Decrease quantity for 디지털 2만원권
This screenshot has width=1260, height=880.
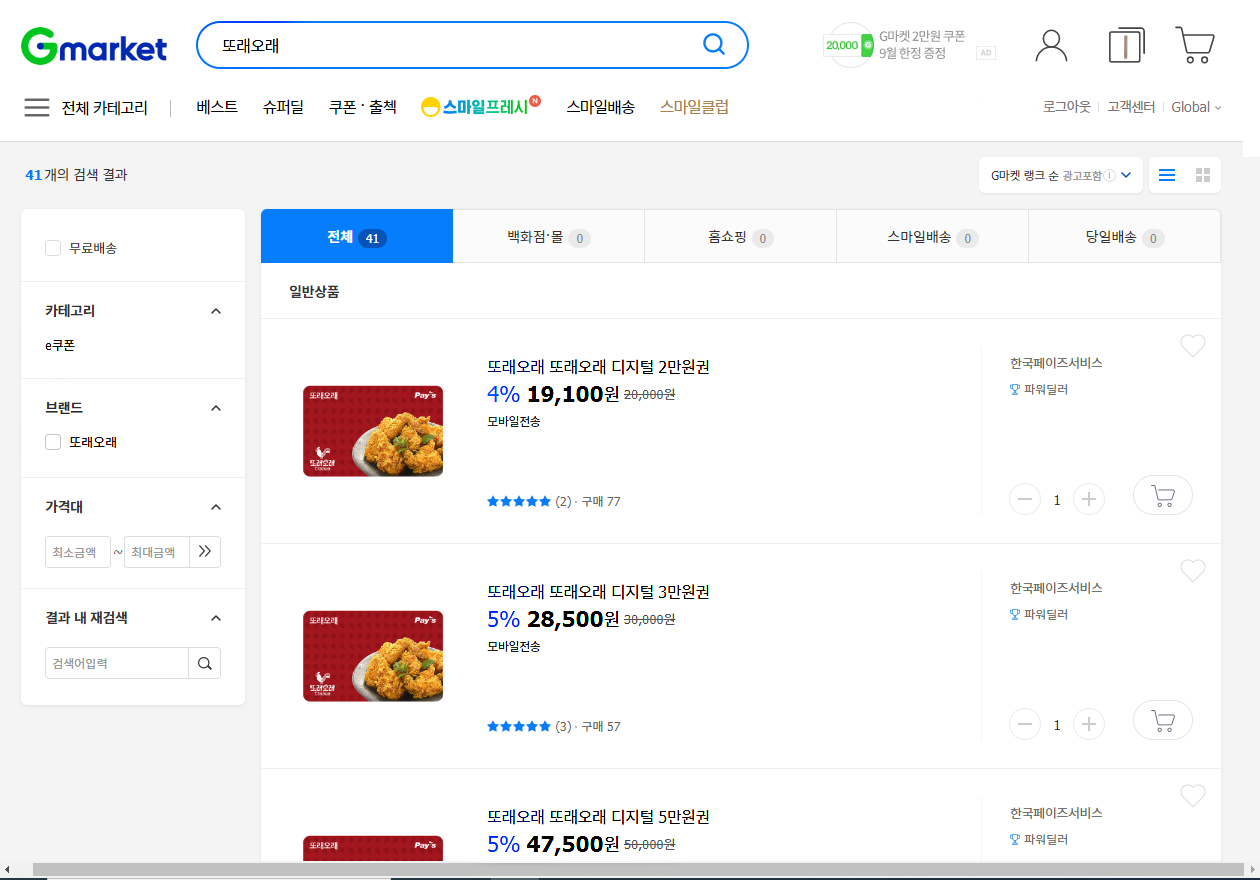pos(1025,499)
